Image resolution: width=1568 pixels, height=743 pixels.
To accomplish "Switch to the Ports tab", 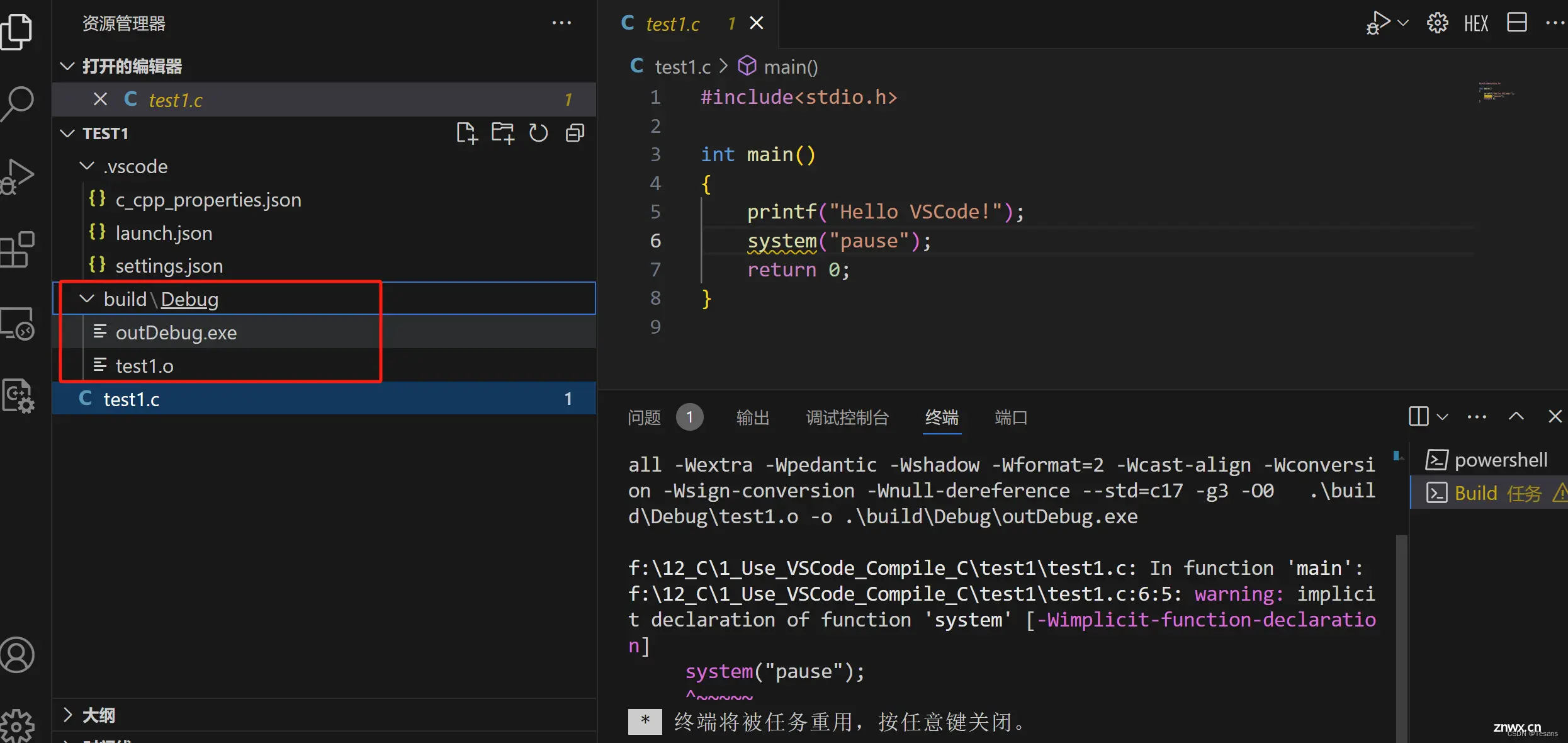I will [1011, 417].
